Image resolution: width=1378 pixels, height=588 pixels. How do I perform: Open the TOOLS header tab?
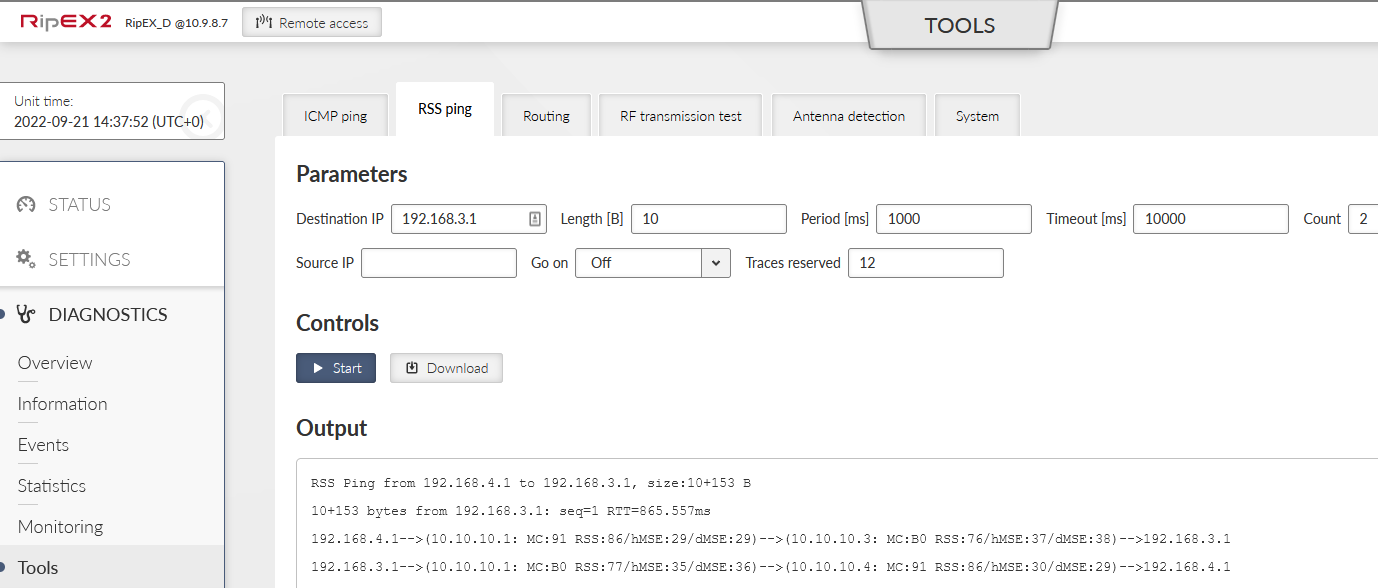[960, 25]
